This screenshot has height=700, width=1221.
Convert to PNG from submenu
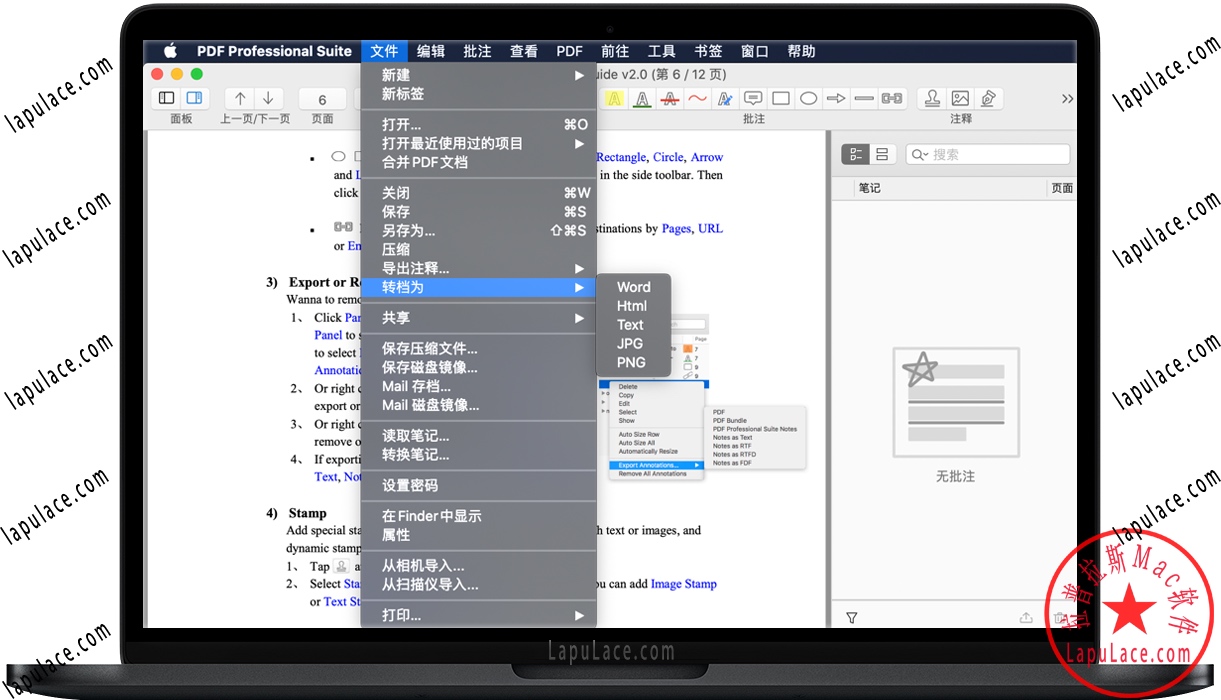634,363
